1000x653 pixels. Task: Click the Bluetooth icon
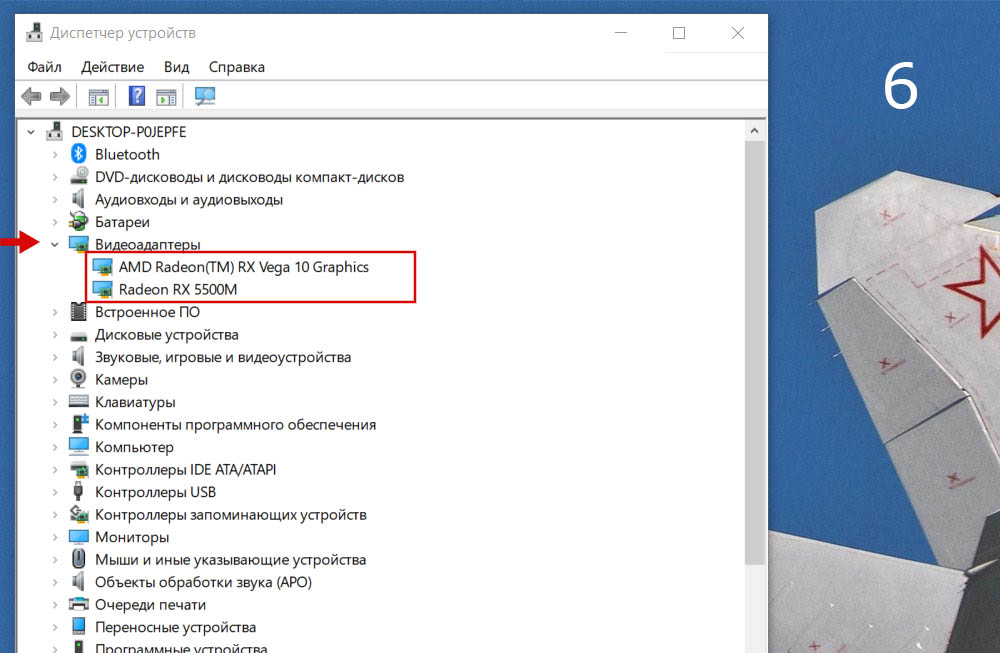tap(78, 154)
